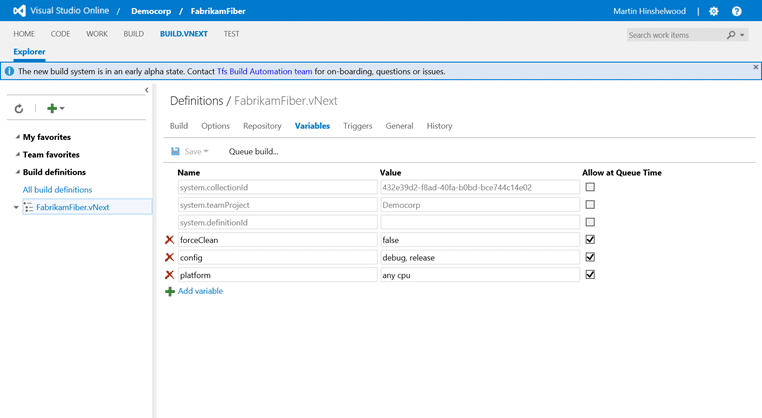Open the dropdown next to green plus
The image size is (762, 418).
click(x=62, y=108)
